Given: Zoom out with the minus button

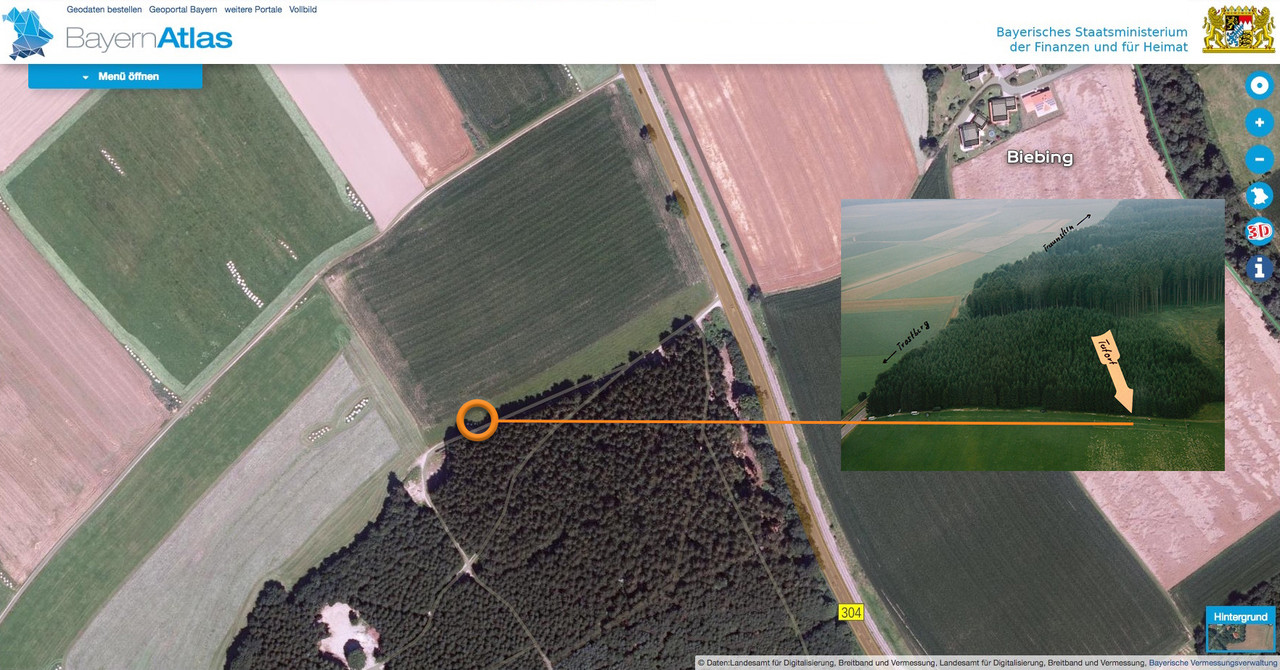Looking at the screenshot, I should coord(1259,159).
